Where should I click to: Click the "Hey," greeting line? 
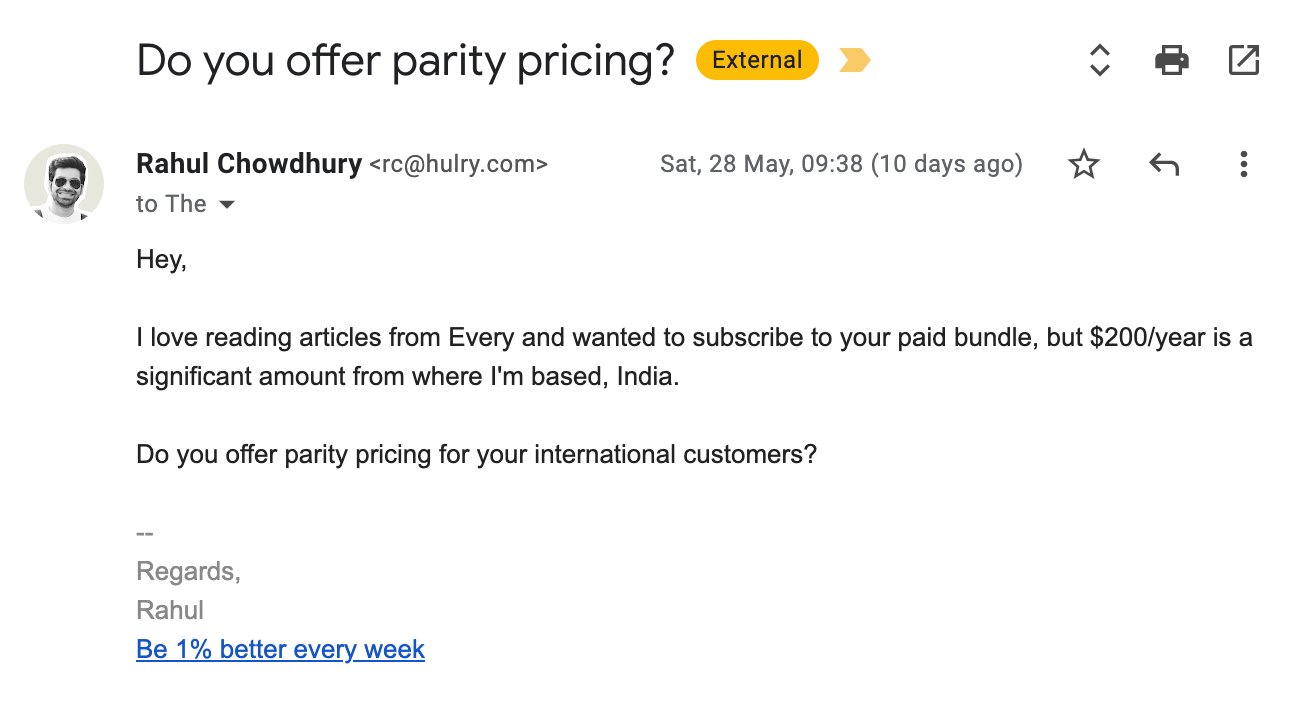(x=162, y=261)
